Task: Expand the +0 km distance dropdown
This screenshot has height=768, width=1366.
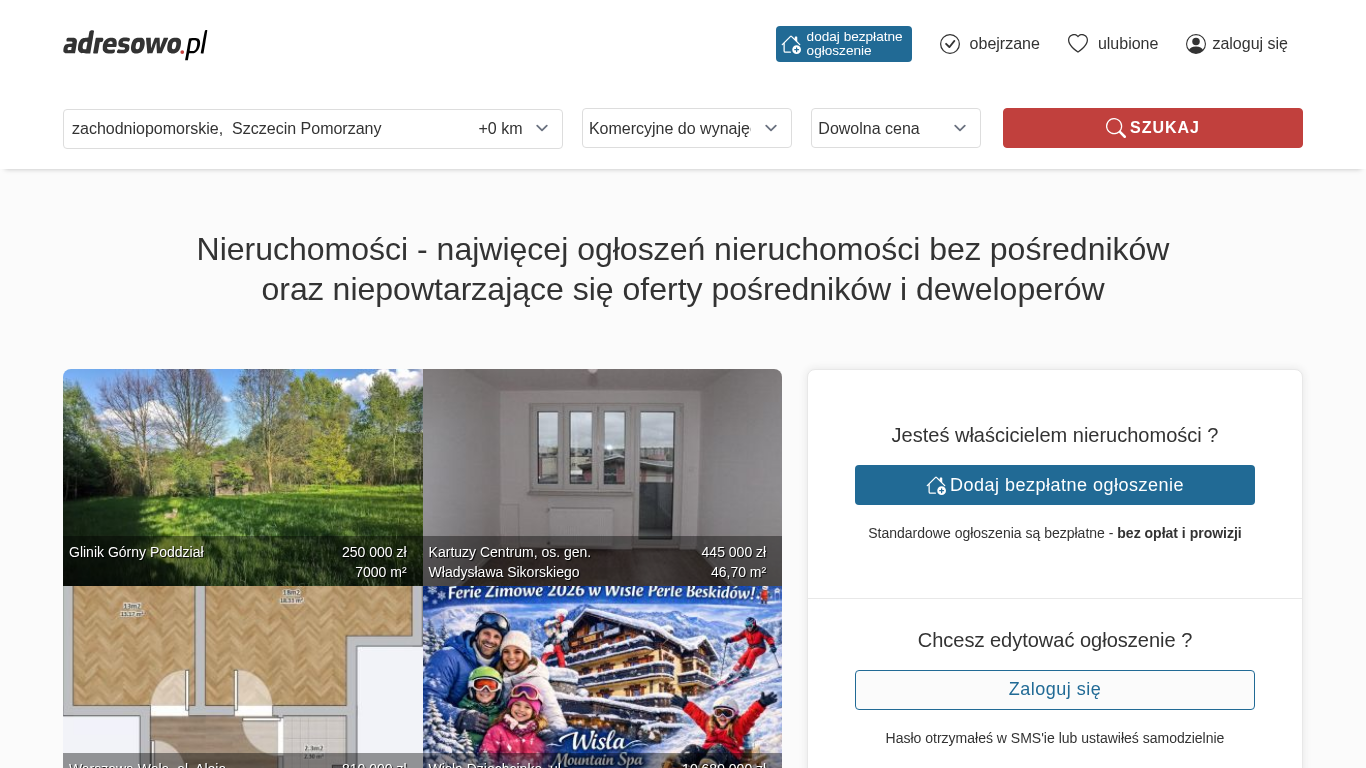Action: (514, 128)
